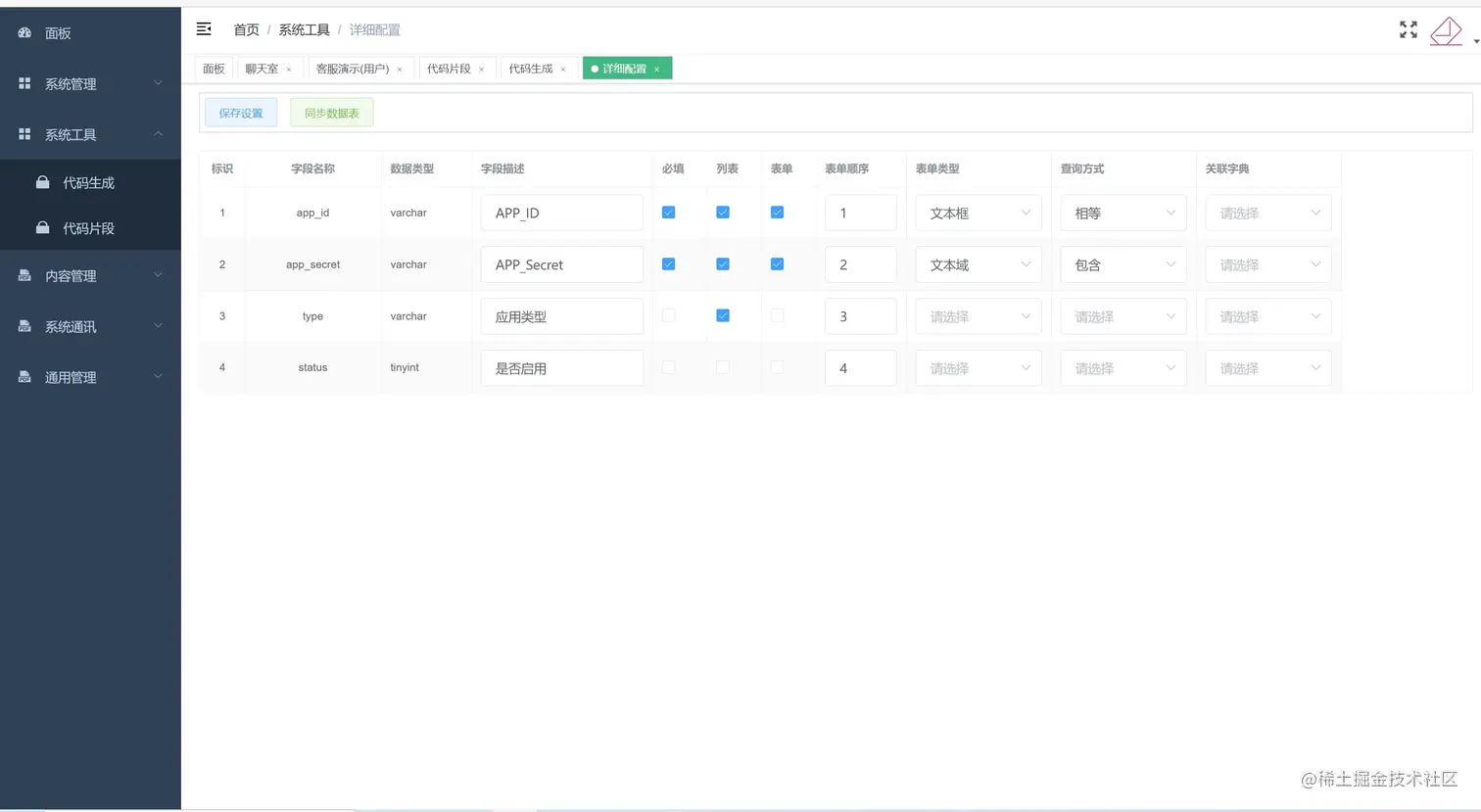The width and height of the screenshot is (1481, 812).
Task: Open 关联字典 dropdown in app_id row
Action: pyautogui.click(x=1268, y=213)
